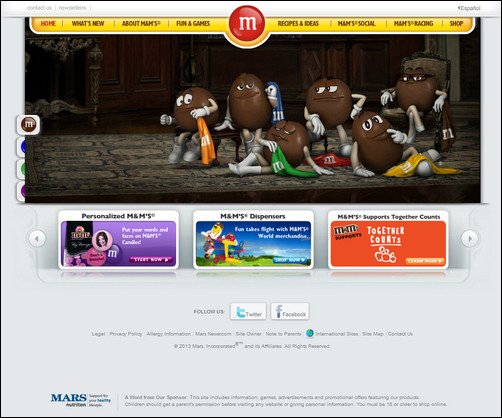Open the Mars Nutrition logo
This screenshot has height=418, width=502.
click(x=81, y=400)
